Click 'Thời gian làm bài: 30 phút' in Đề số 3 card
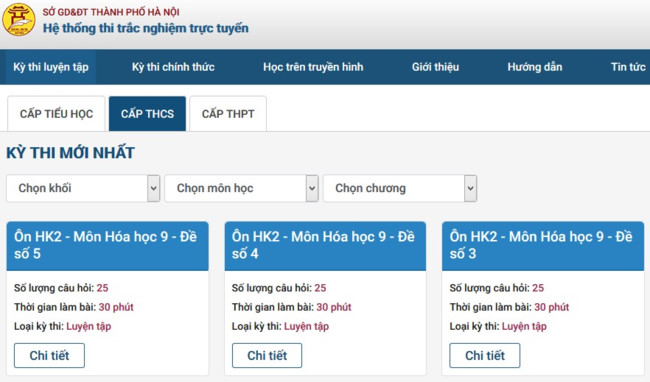This screenshot has width=650, height=382. [509, 307]
